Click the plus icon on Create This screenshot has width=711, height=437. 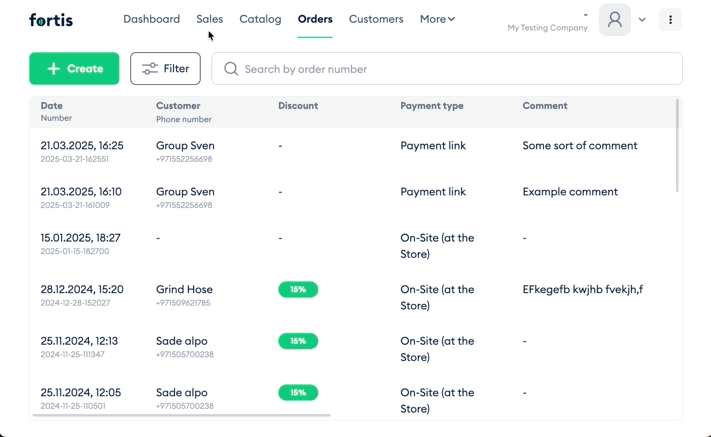click(54, 68)
